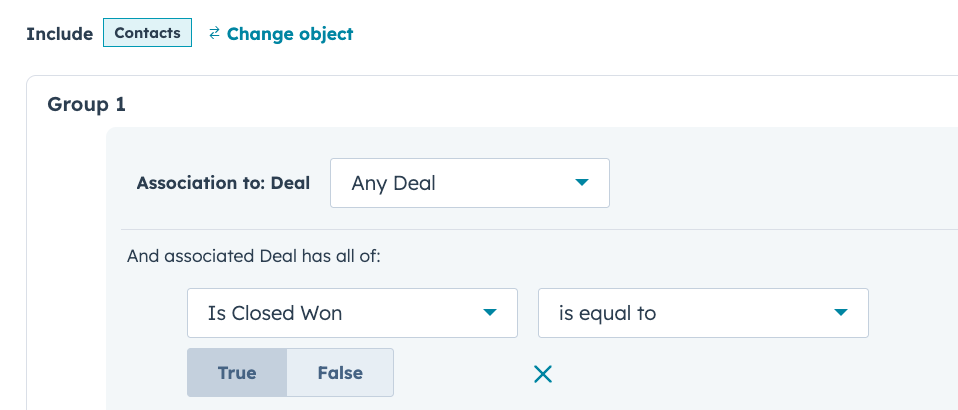
Task: Click the caret arrow beside is equal to
Action: (x=840, y=313)
